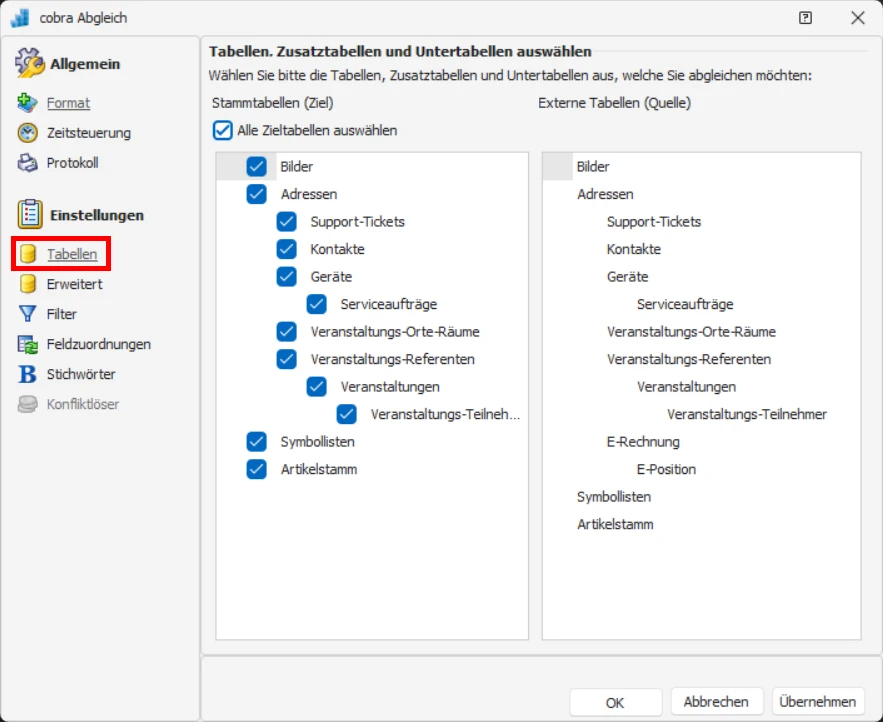Click the Allgemein section heading
883x722 pixels.
click(x=85, y=64)
